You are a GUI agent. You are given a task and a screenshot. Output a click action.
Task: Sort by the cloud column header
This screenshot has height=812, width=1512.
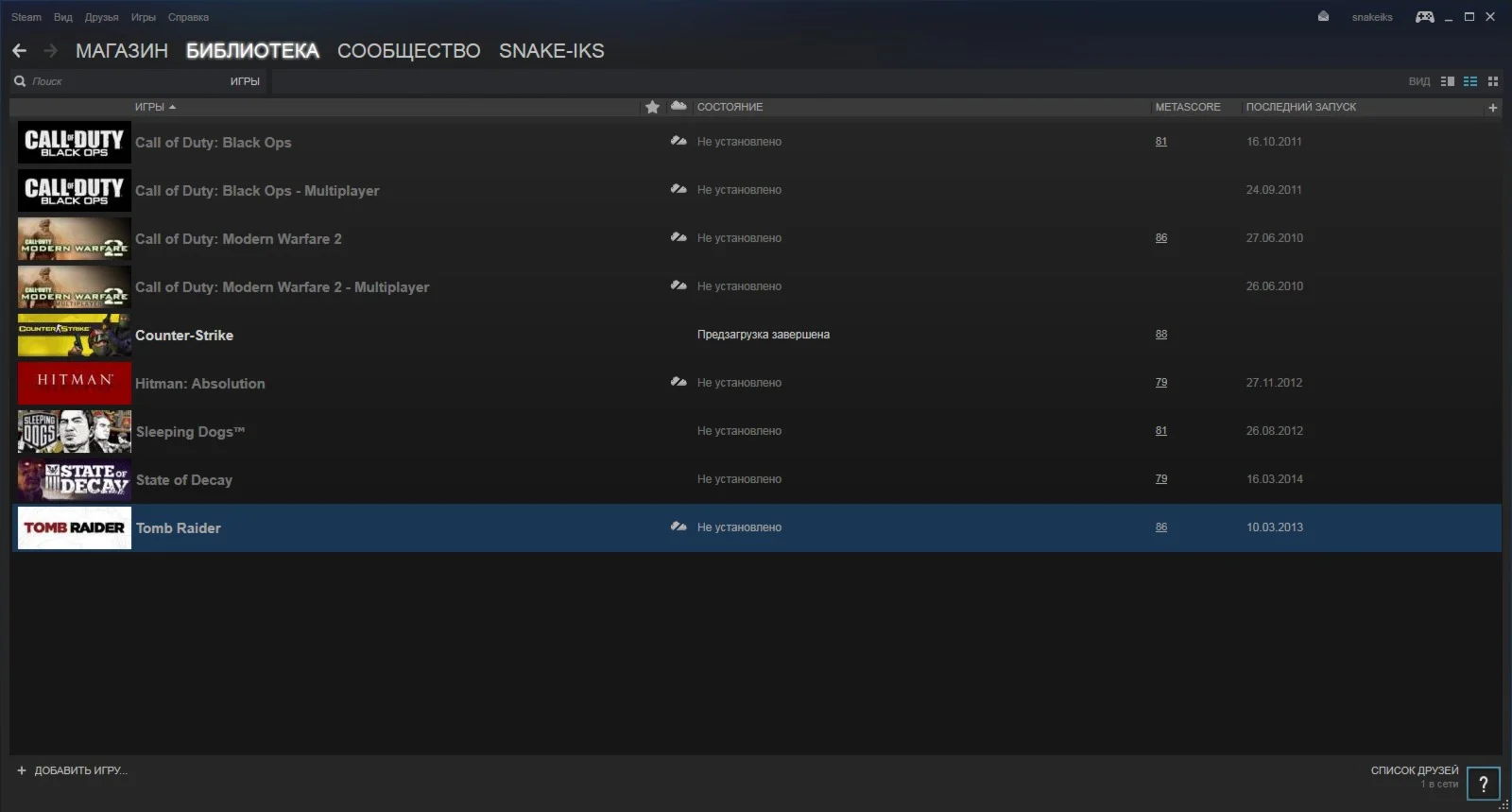coord(679,106)
